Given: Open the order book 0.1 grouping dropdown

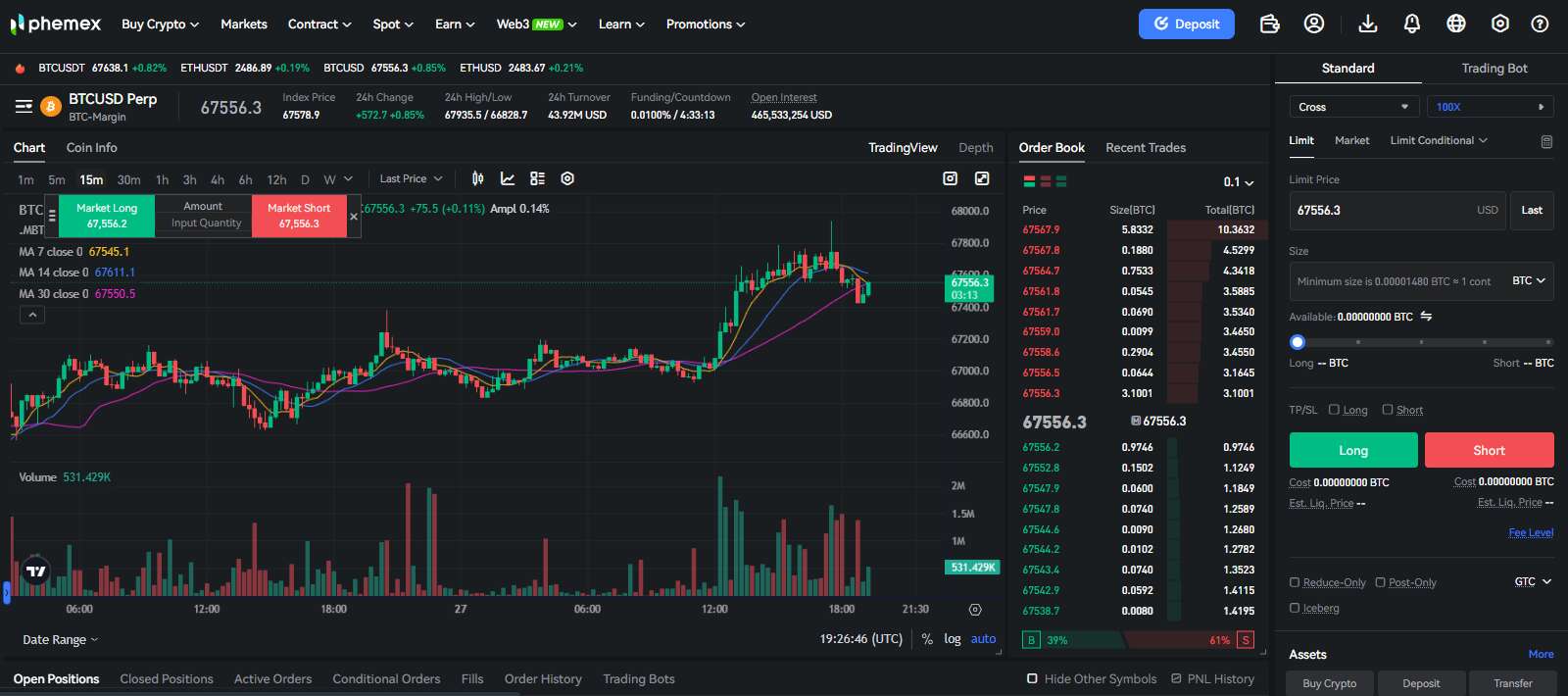Looking at the screenshot, I should (x=1239, y=182).
